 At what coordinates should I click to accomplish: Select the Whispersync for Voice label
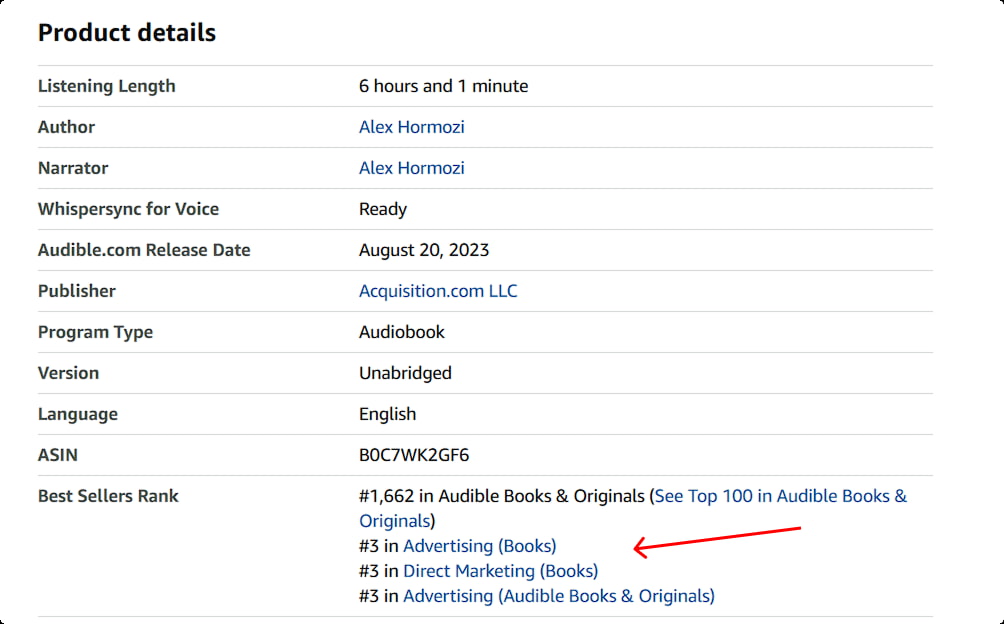(128, 209)
